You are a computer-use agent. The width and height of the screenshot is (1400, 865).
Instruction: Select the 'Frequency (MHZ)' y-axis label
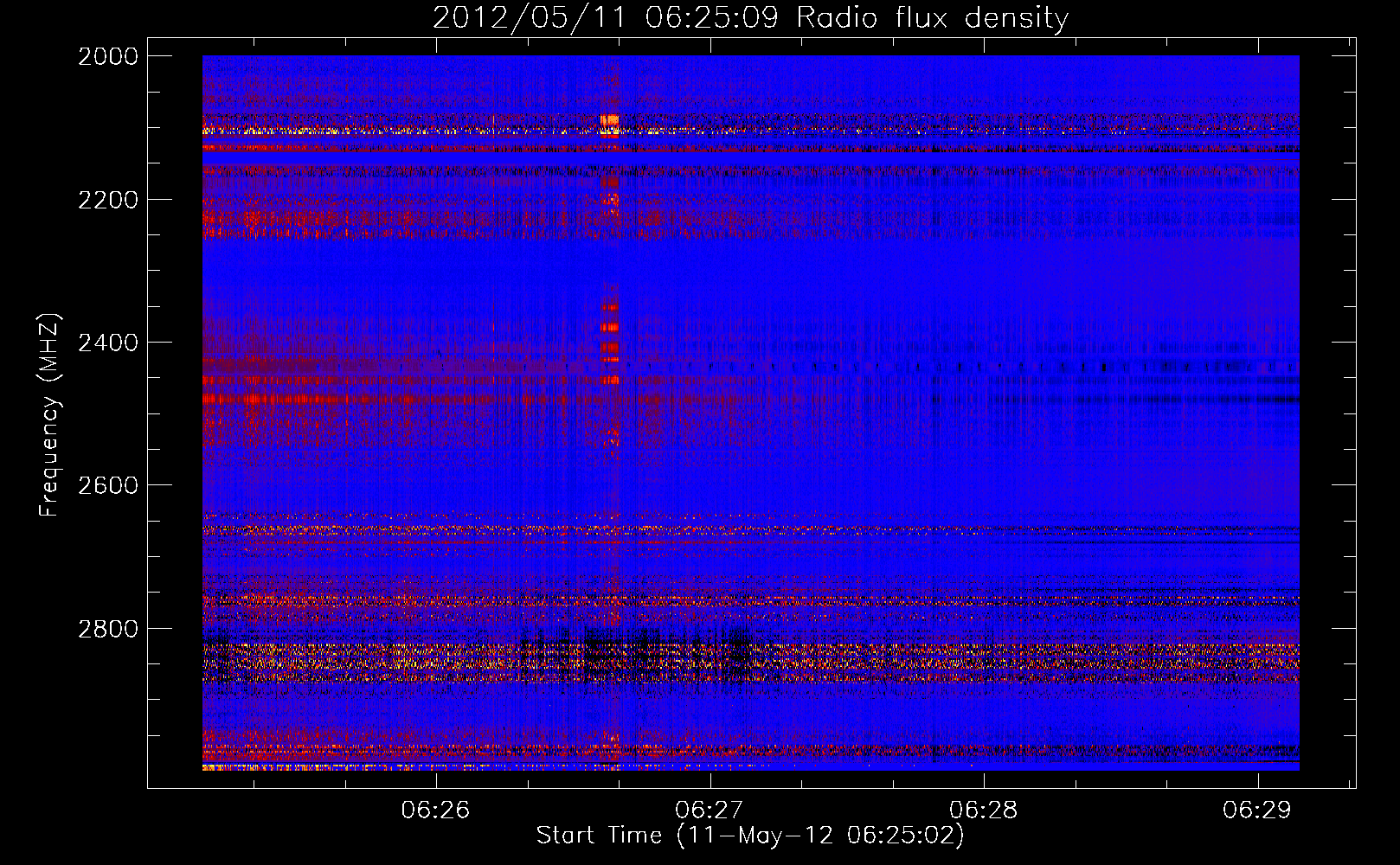pyautogui.click(x=50, y=415)
